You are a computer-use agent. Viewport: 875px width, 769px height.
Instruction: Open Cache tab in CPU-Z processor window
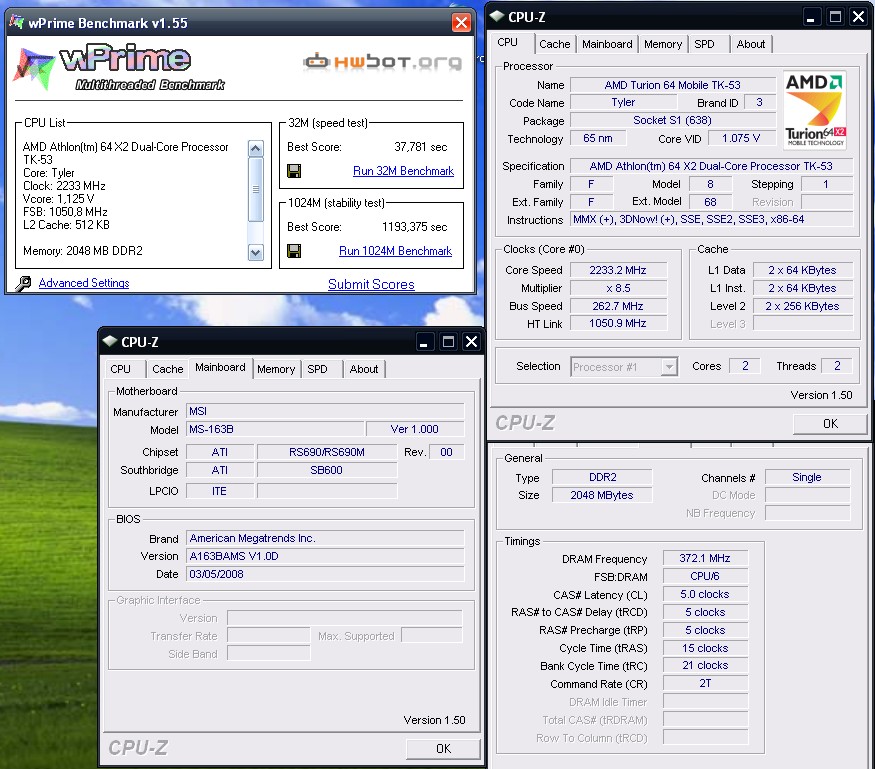tap(555, 44)
